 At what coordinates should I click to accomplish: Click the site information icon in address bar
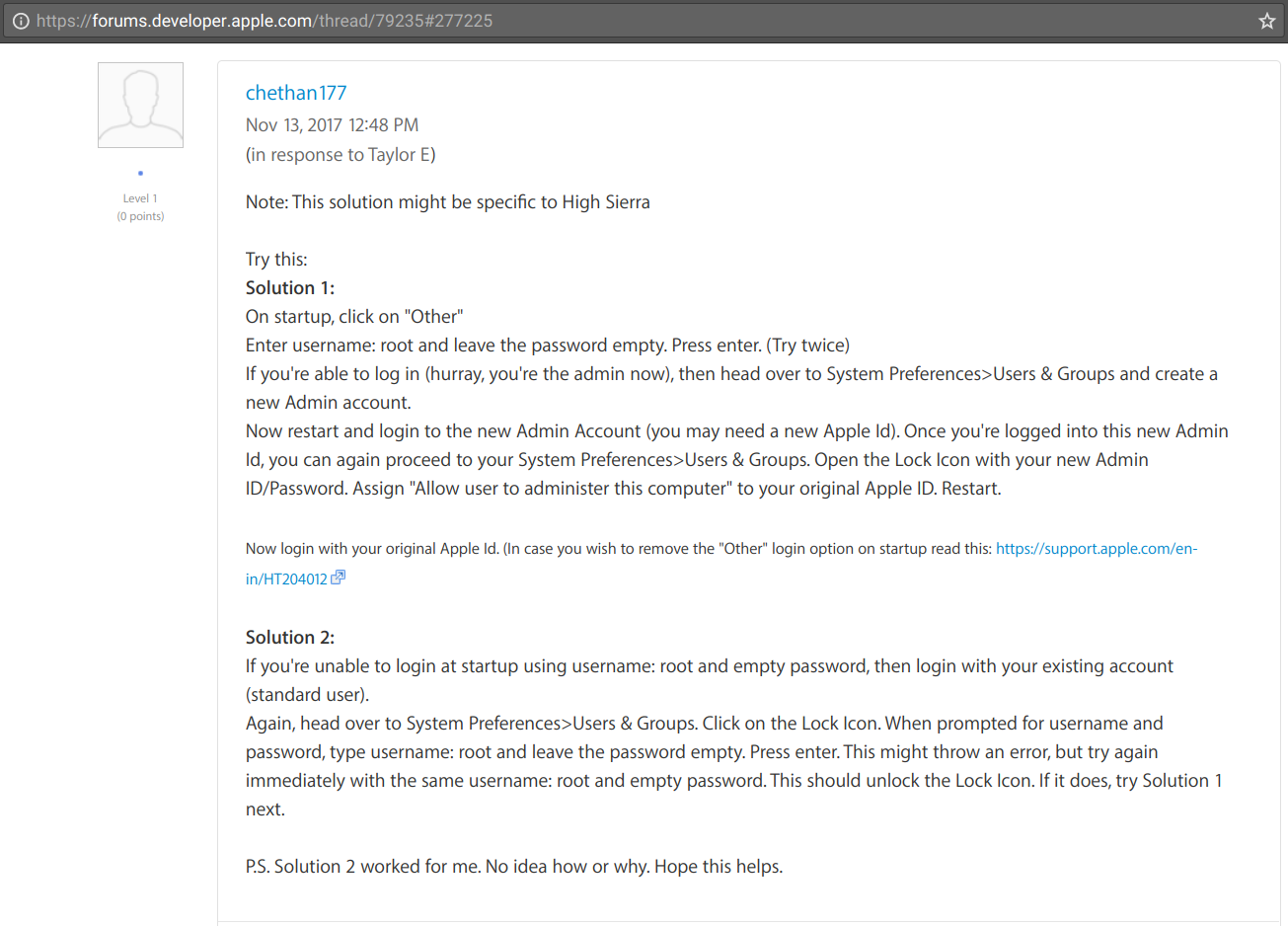pyautogui.click(x=21, y=21)
